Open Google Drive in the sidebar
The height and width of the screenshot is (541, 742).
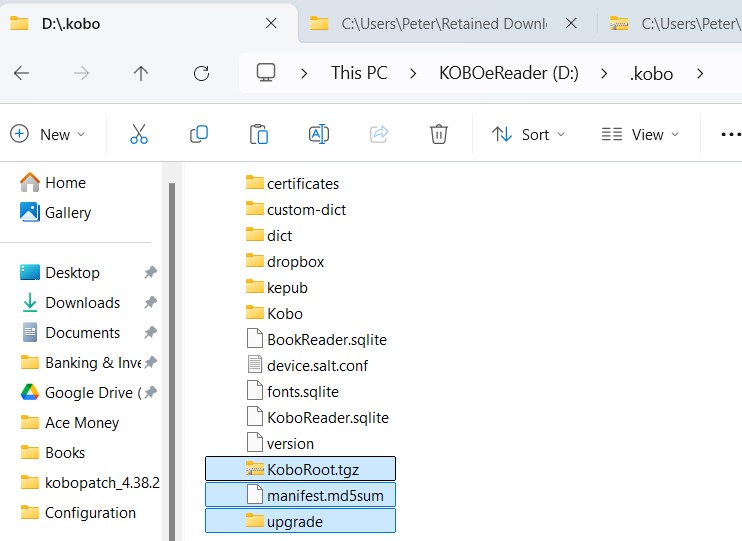(x=80, y=392)
